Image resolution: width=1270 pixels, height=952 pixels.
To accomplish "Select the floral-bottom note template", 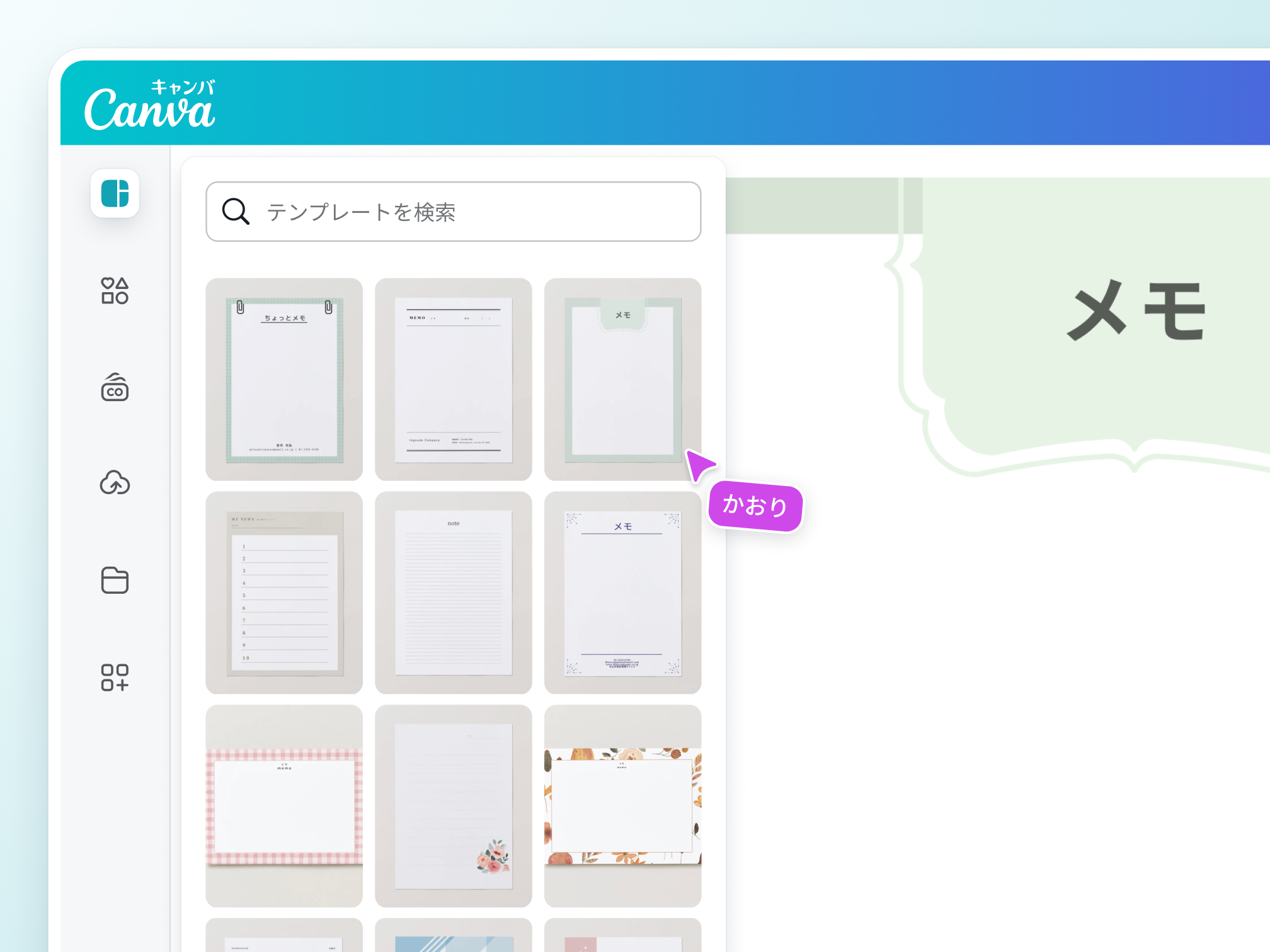I will [x=453, y=805].
